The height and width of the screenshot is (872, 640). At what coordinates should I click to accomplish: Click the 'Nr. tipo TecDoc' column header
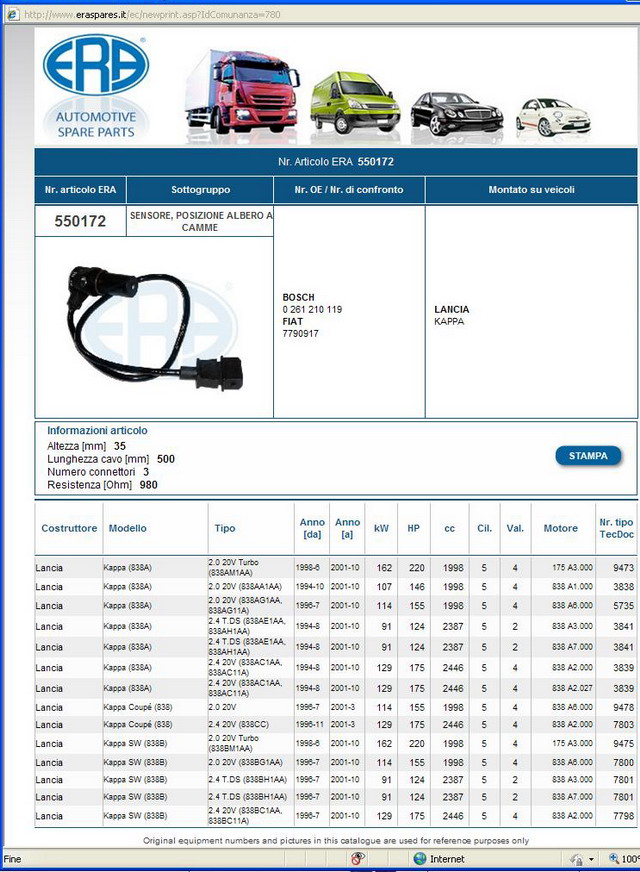616,528
